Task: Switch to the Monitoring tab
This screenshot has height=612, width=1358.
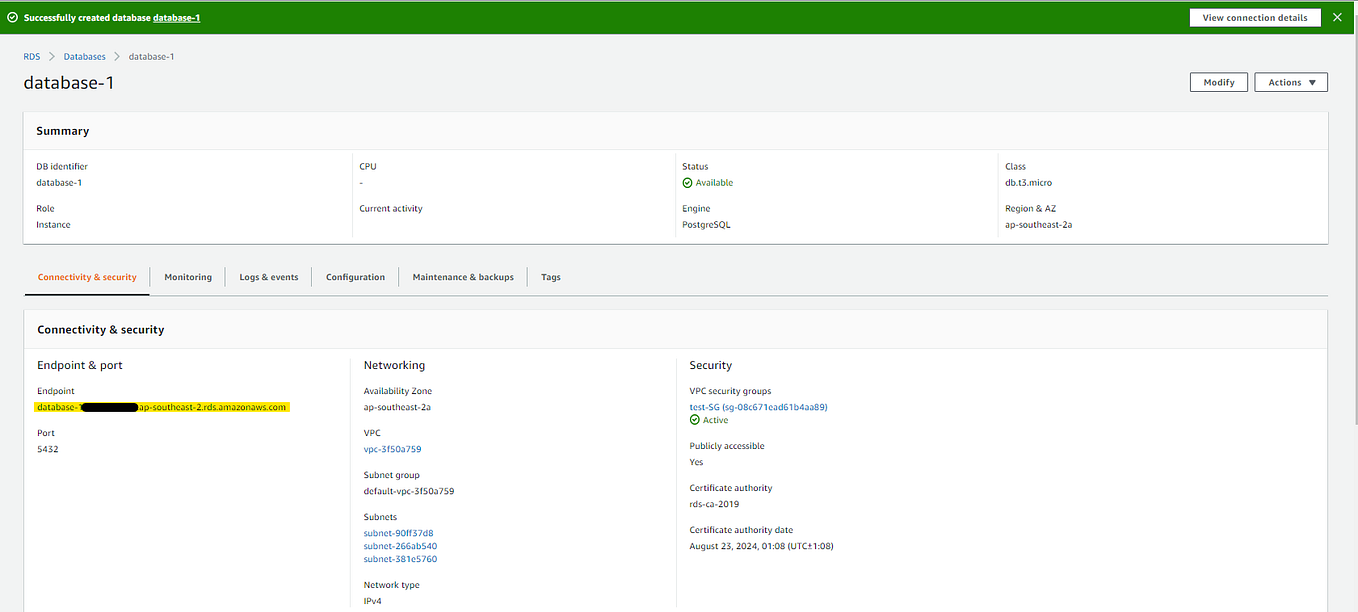Action: tap(188, 277)
